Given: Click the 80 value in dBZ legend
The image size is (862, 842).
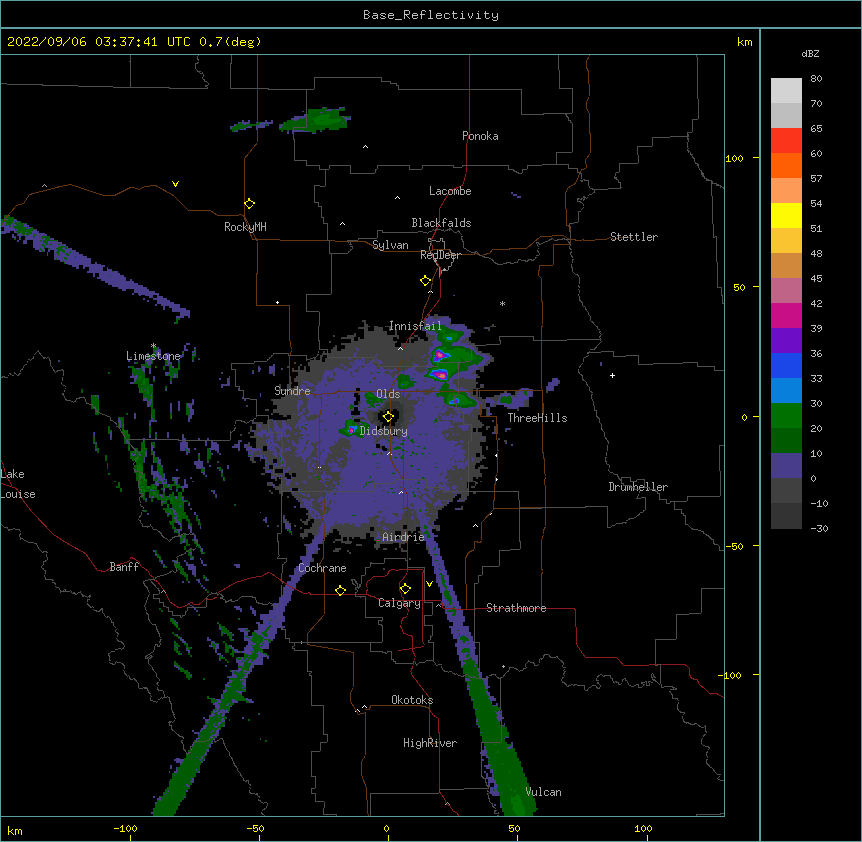Looking at the screenshot, I should pos(816,79).
